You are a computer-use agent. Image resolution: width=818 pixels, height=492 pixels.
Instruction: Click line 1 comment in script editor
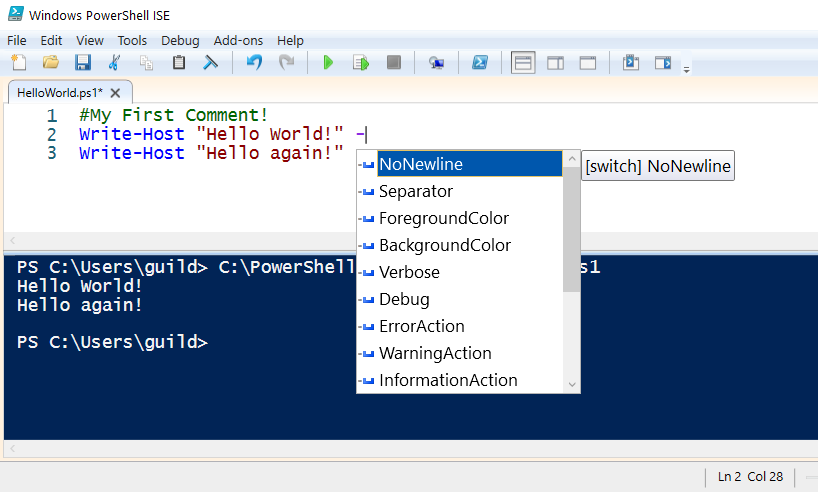(174, 115)
